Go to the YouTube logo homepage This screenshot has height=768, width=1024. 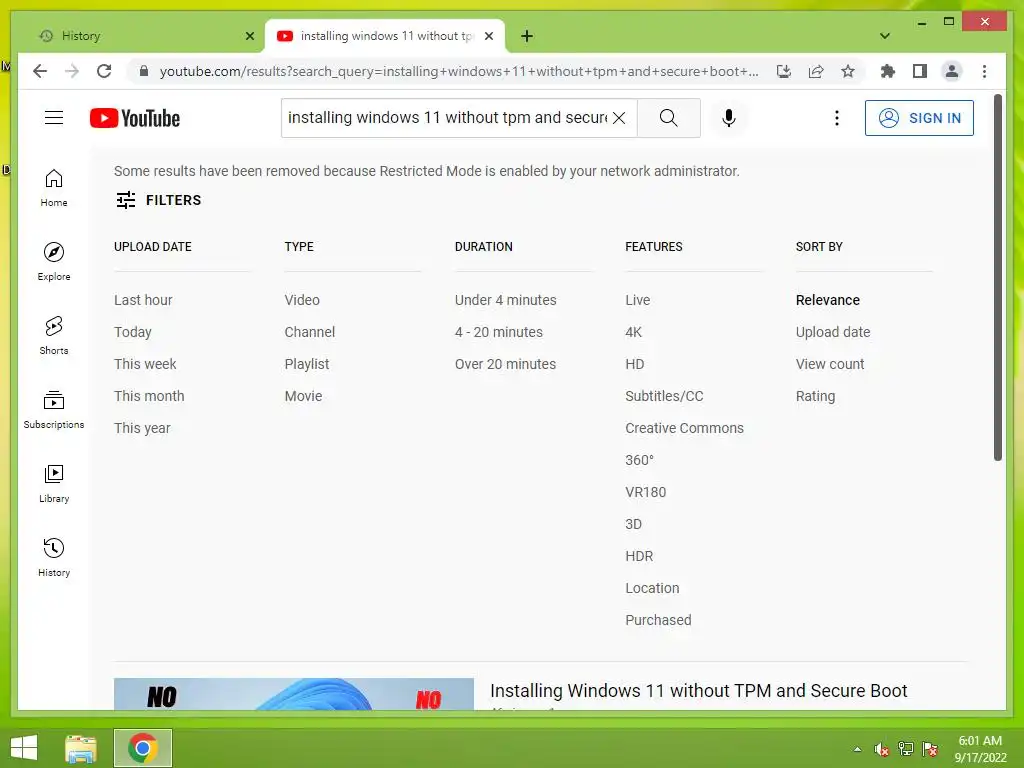click(135, 118)
